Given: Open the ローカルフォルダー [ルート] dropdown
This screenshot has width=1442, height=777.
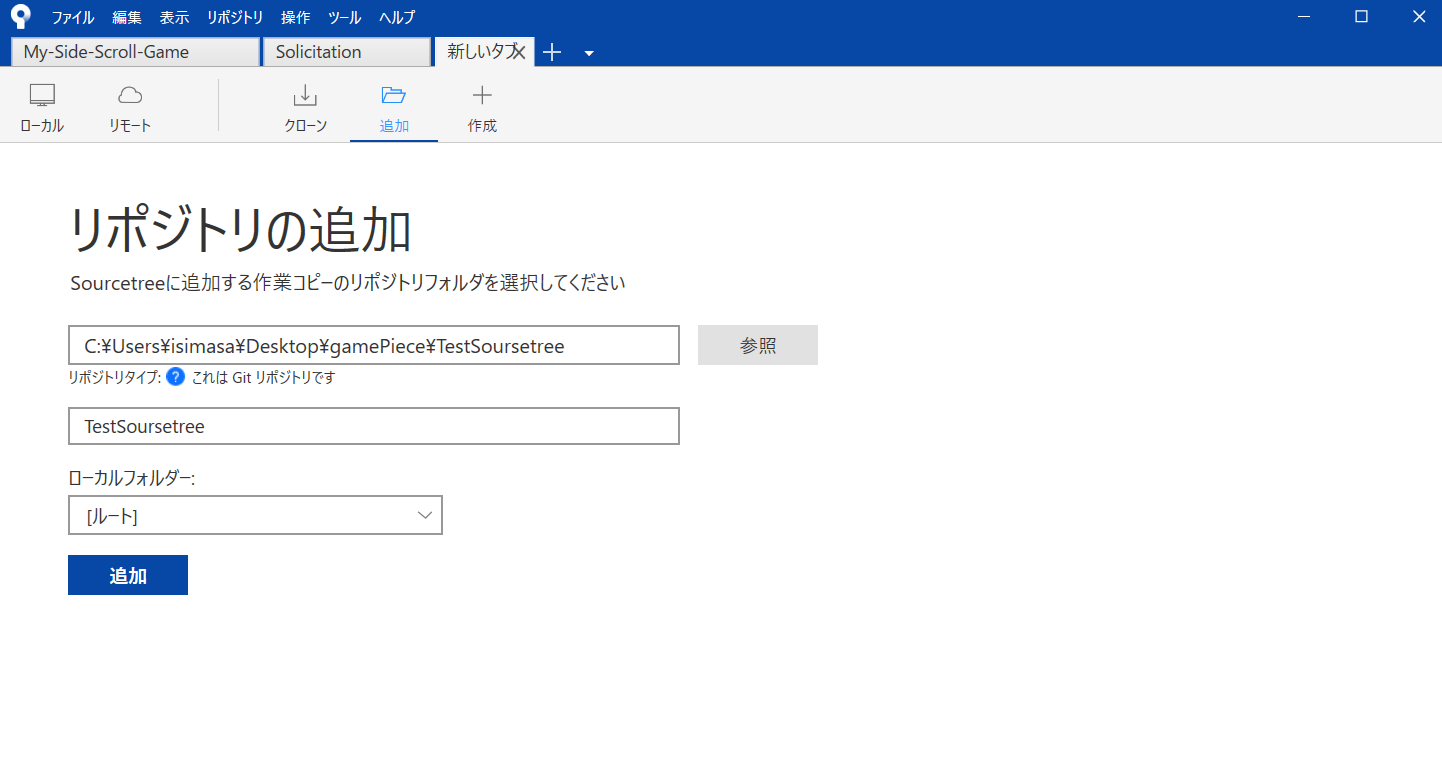Looking at the screenshot, I should 255,515.
